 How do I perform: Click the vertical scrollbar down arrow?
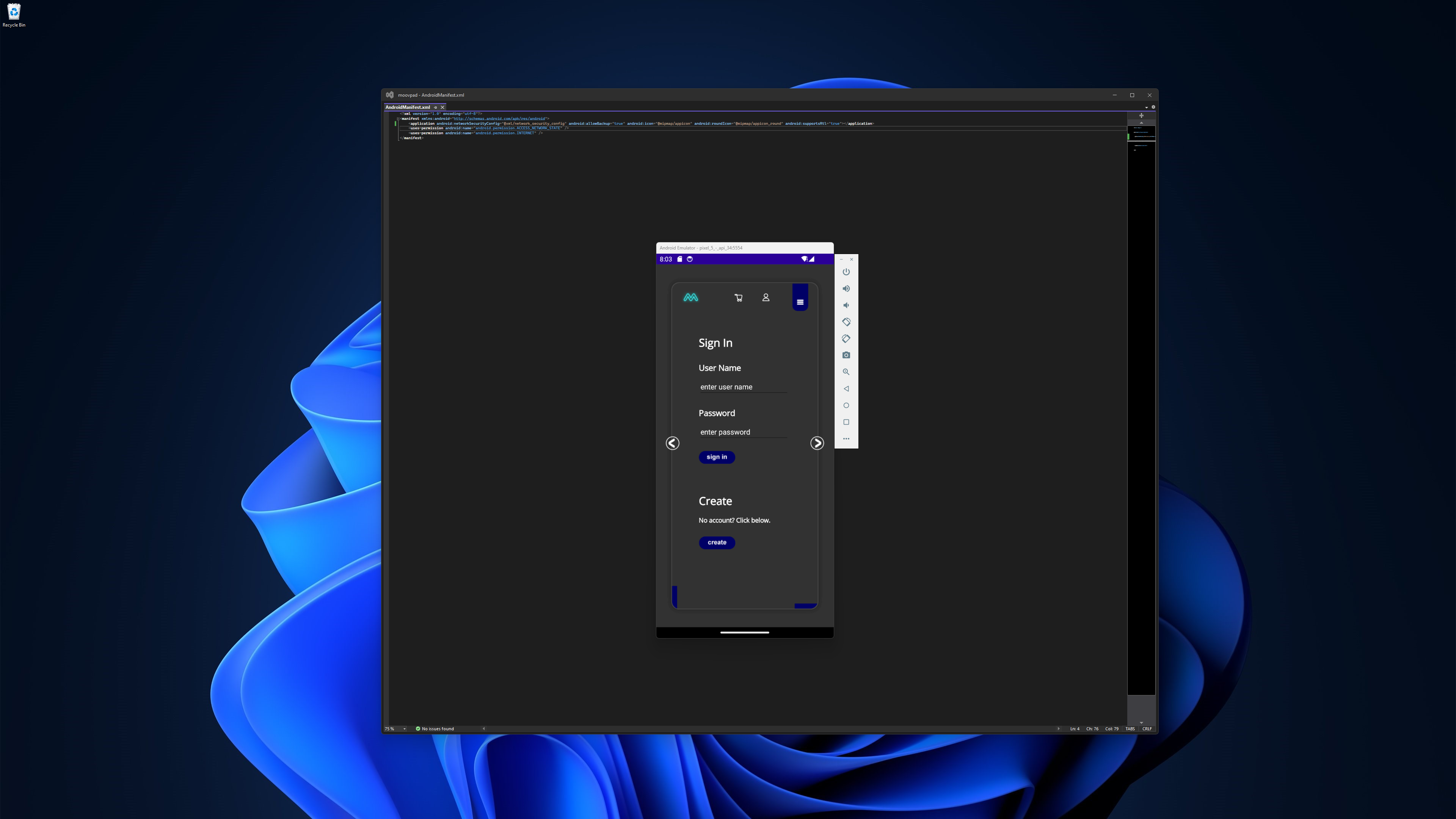[1141, 722]
